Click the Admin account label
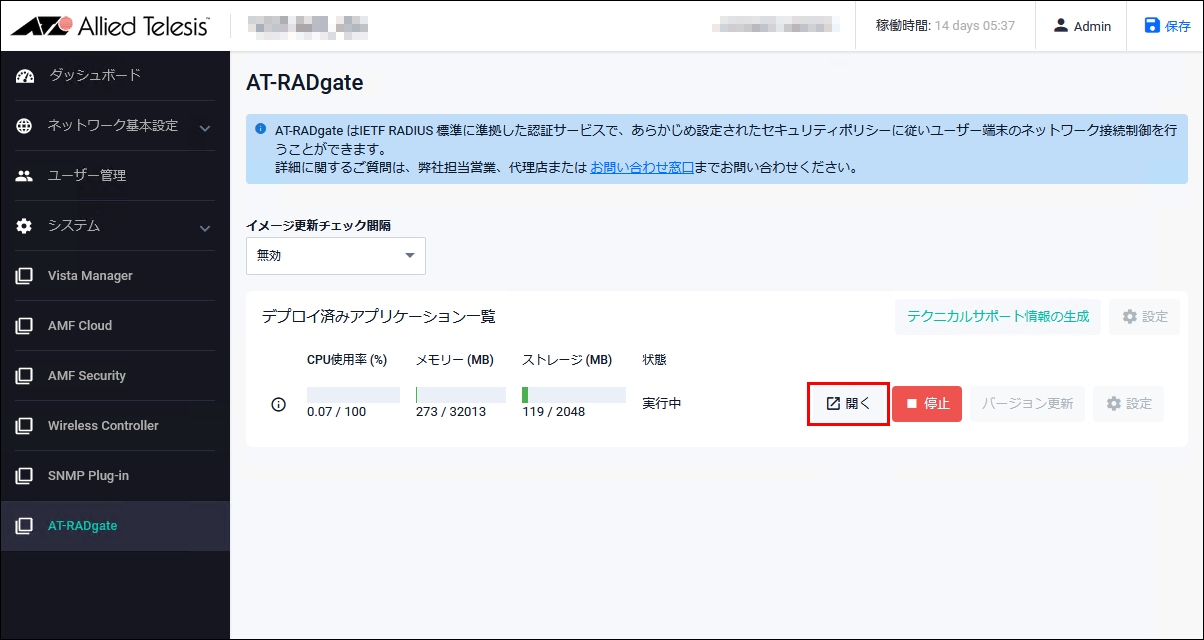 coord(1092,27)
